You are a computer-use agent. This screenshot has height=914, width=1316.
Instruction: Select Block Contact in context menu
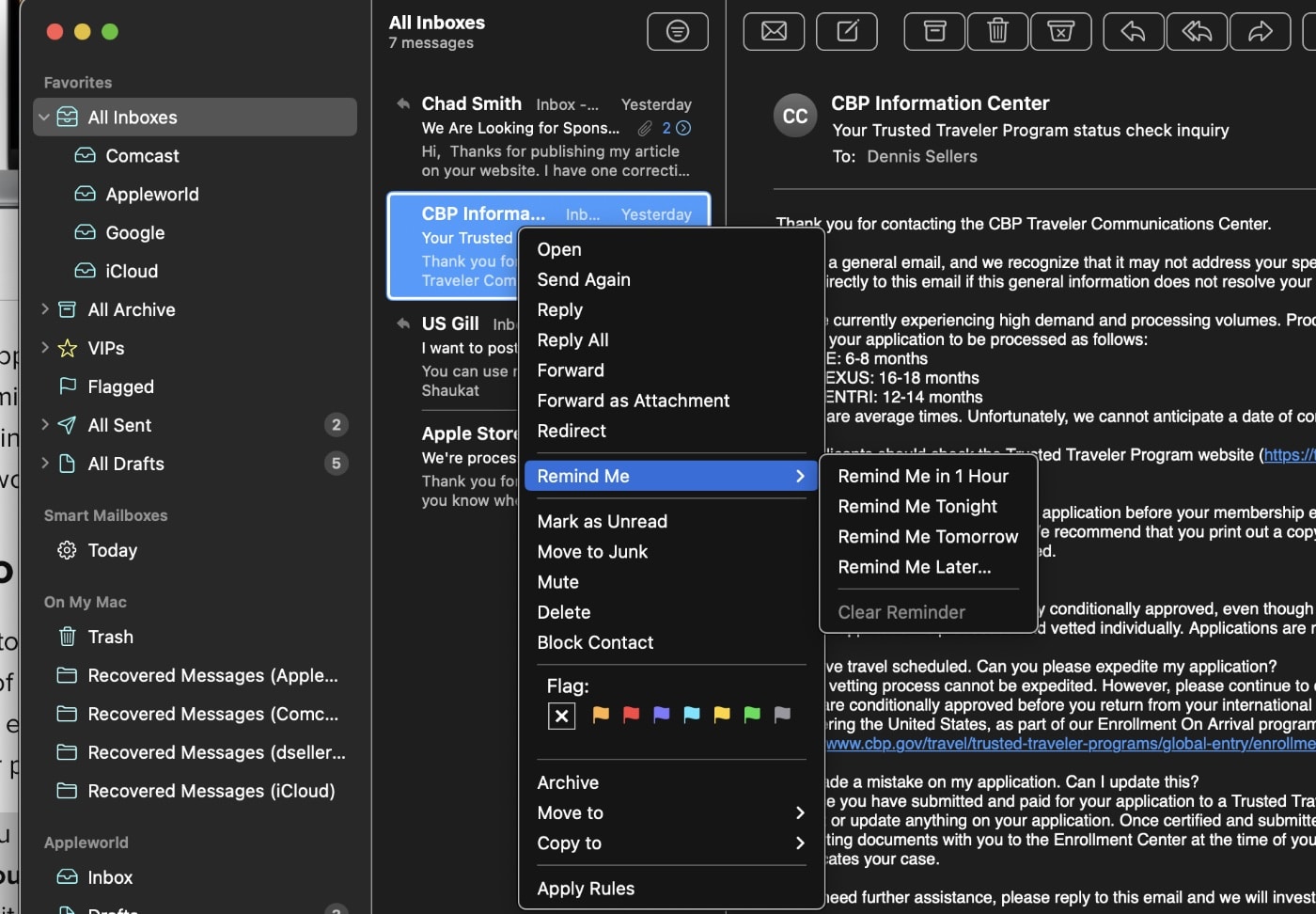595,642
